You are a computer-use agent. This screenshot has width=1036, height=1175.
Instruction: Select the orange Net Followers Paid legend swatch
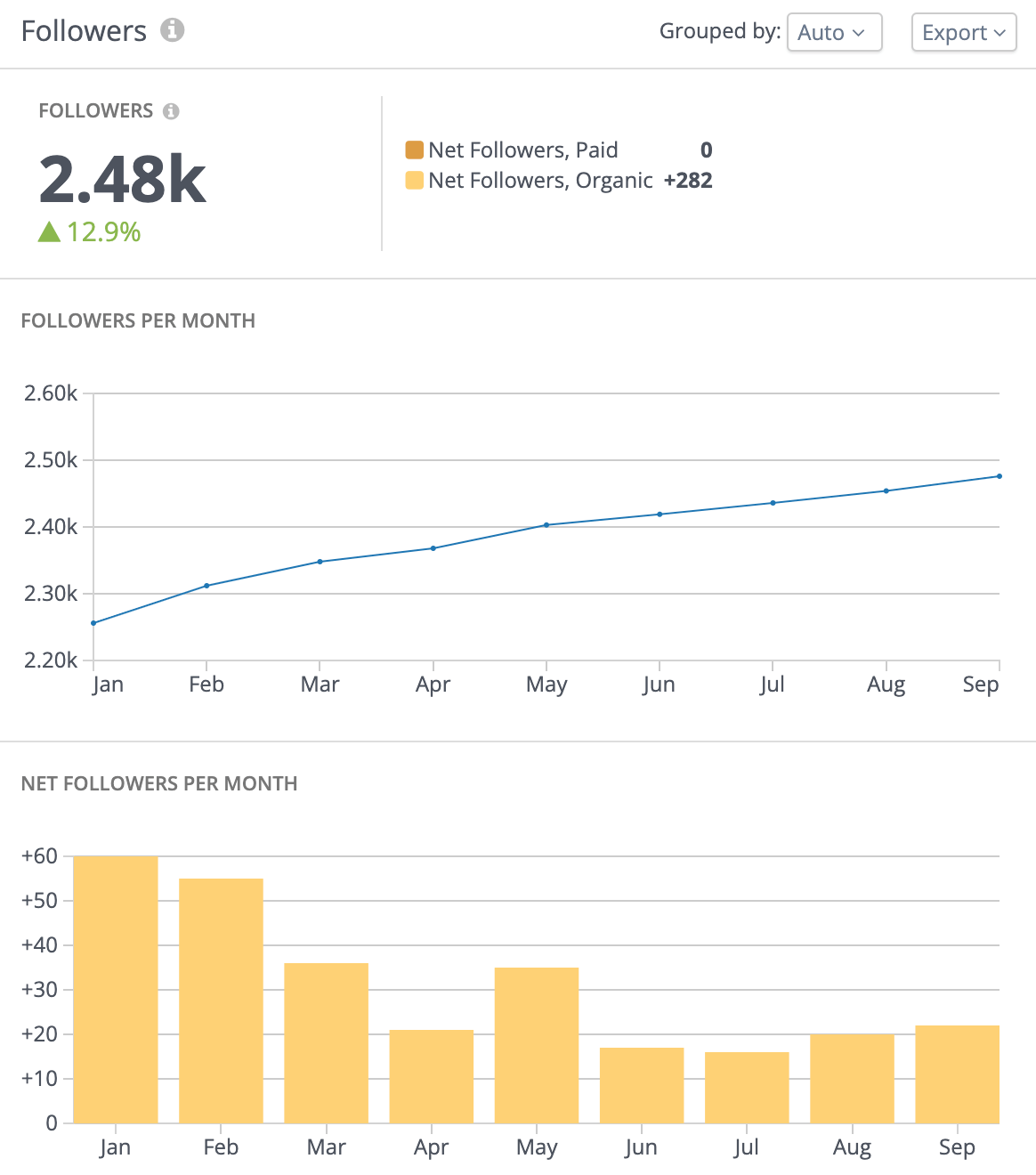click(x=414, y=149)
